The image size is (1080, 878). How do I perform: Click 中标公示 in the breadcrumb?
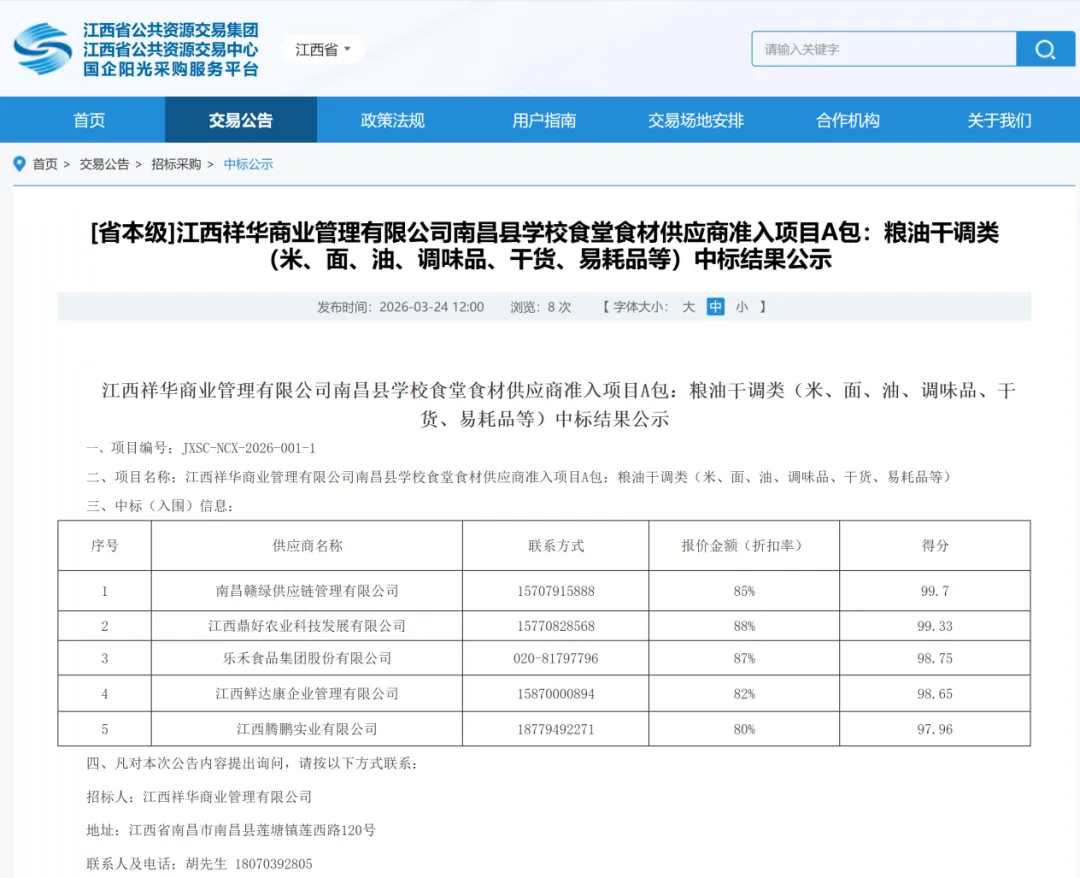249,164
